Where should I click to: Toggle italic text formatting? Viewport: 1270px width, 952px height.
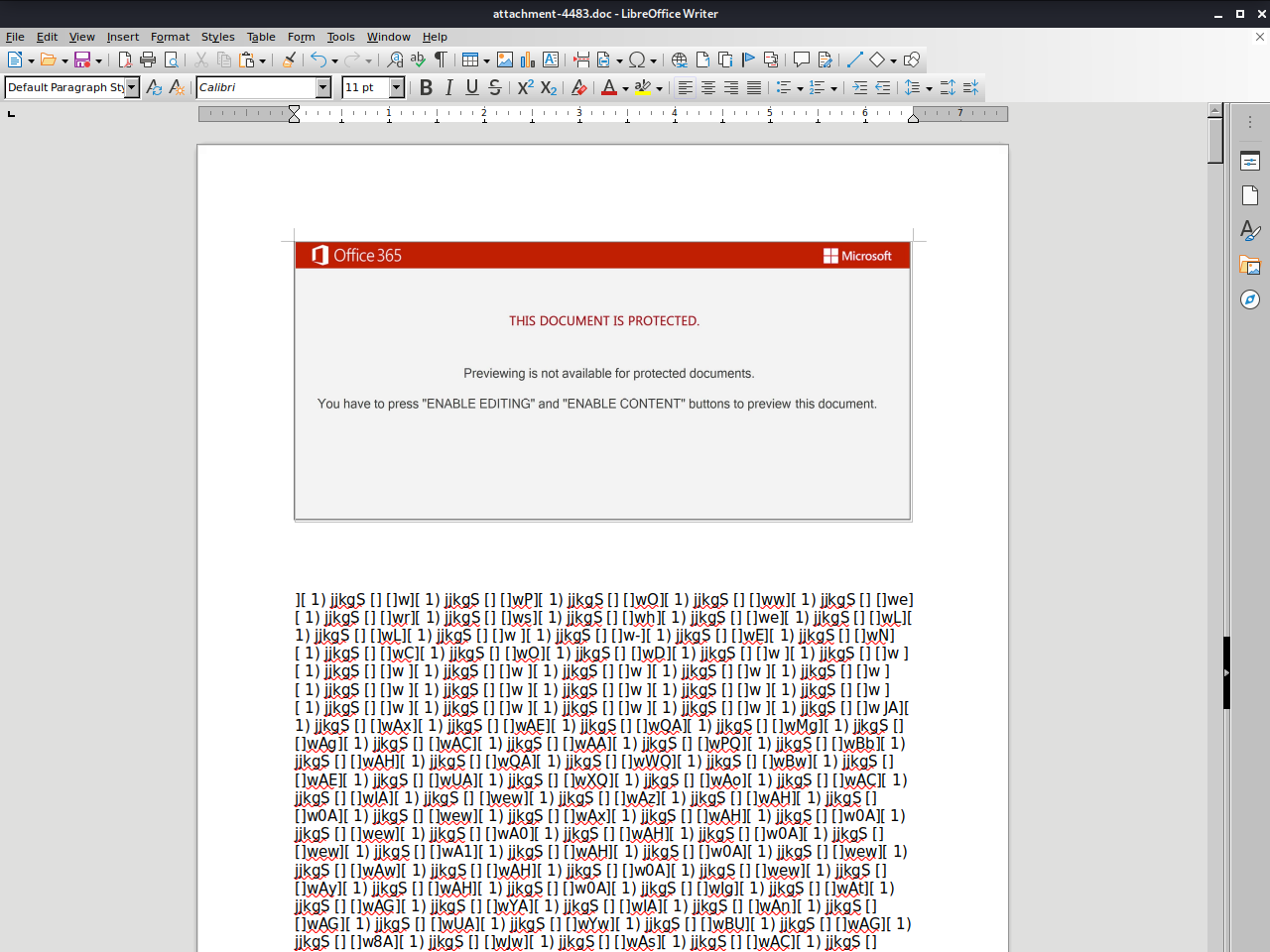pyautogui.click(x=448, y=88)
